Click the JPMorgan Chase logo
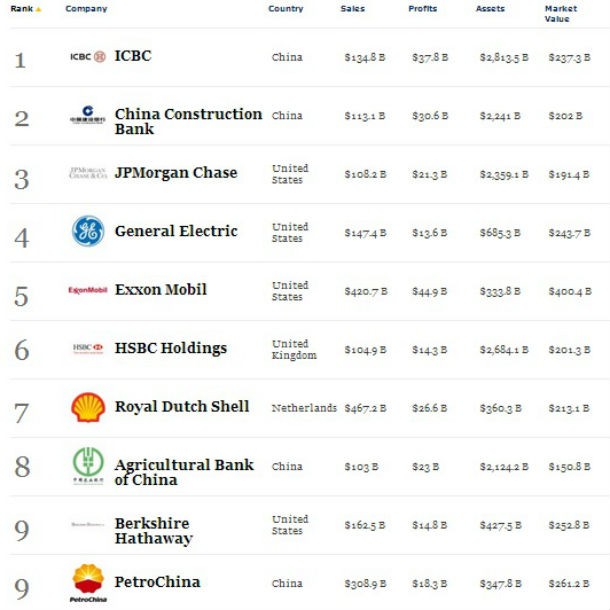 click(x=88, y=173)
